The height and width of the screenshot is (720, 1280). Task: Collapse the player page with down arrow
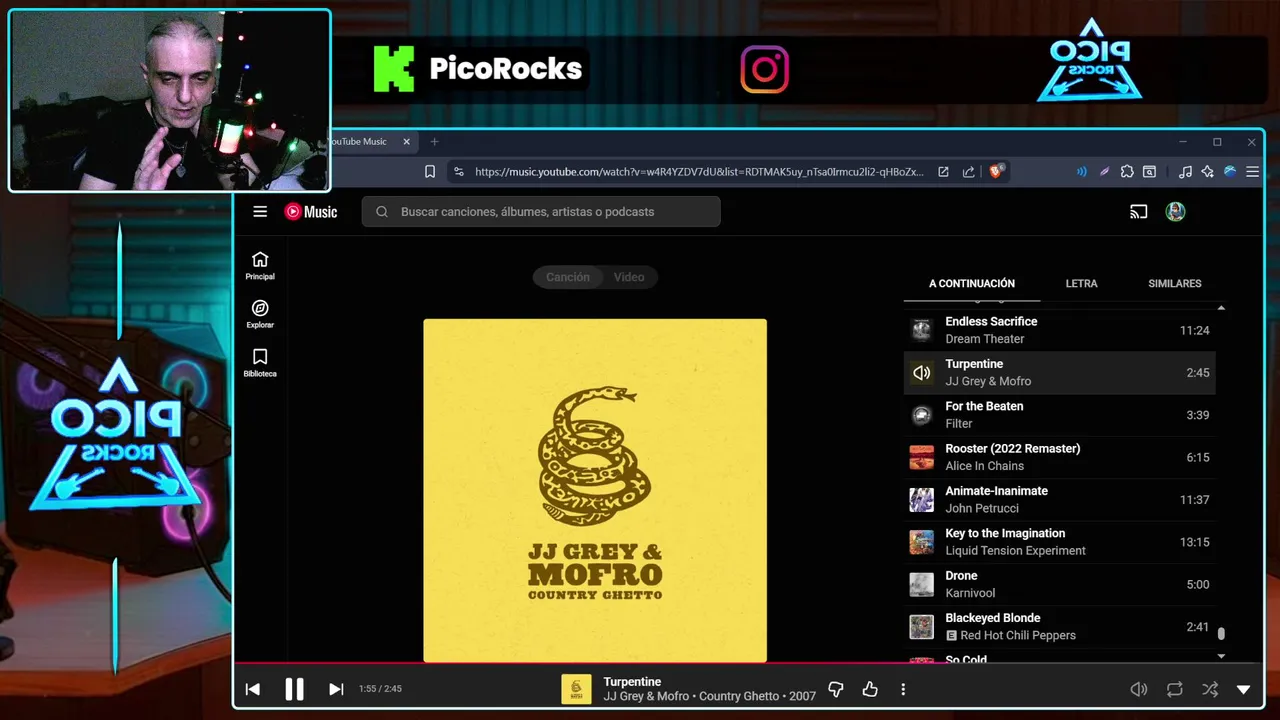pos(1244,689)
